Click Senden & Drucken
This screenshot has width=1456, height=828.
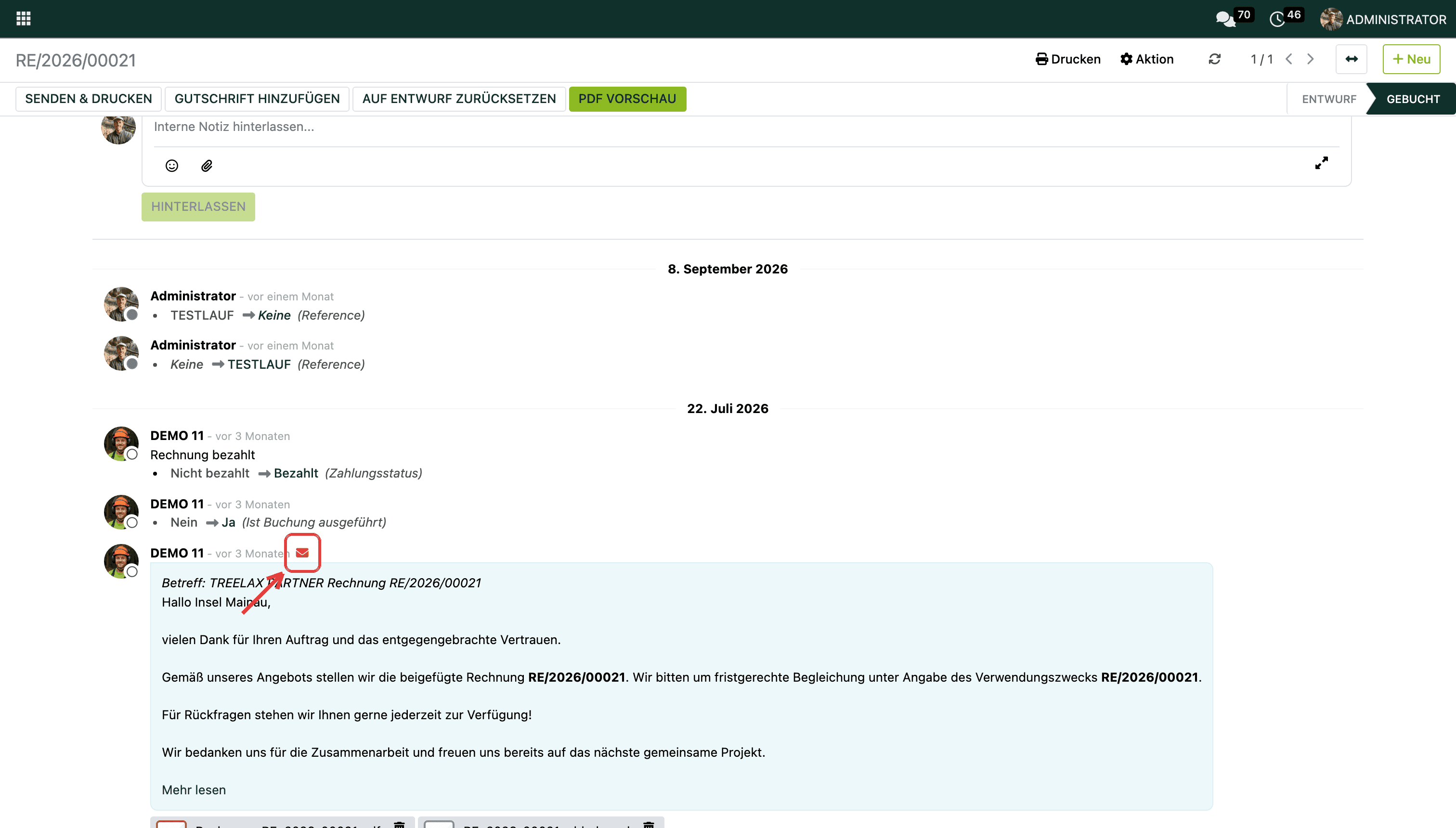[89, 99]
